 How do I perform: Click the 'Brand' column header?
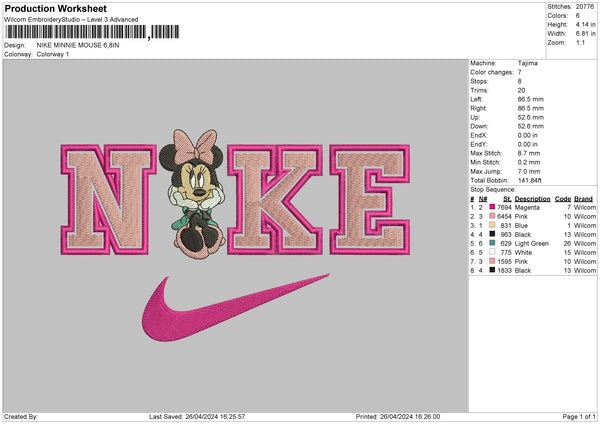pos(584,199)
